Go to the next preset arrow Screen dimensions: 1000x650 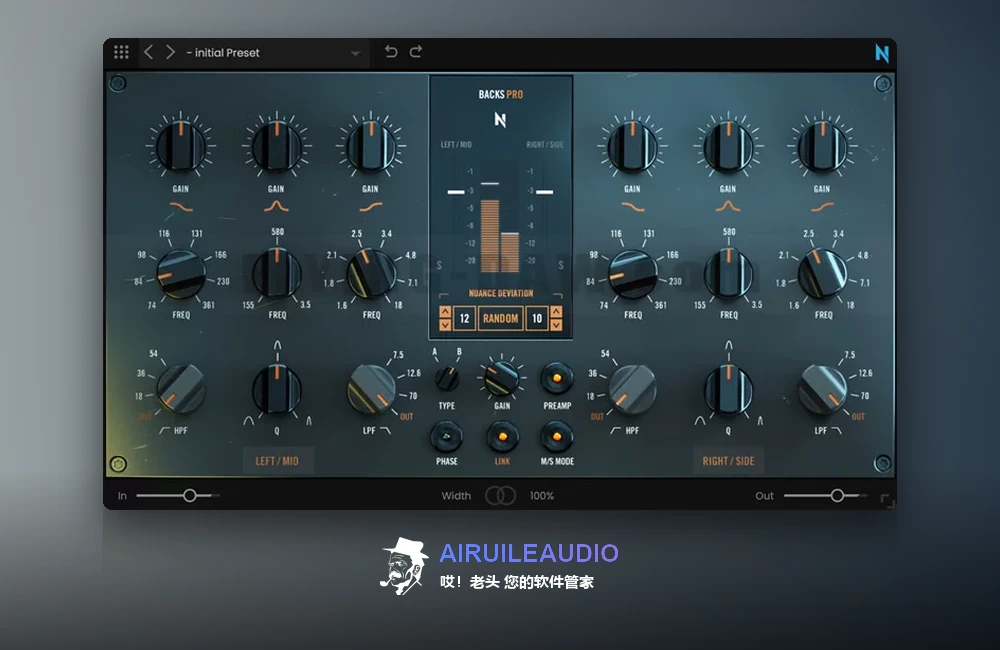(170, 52)
